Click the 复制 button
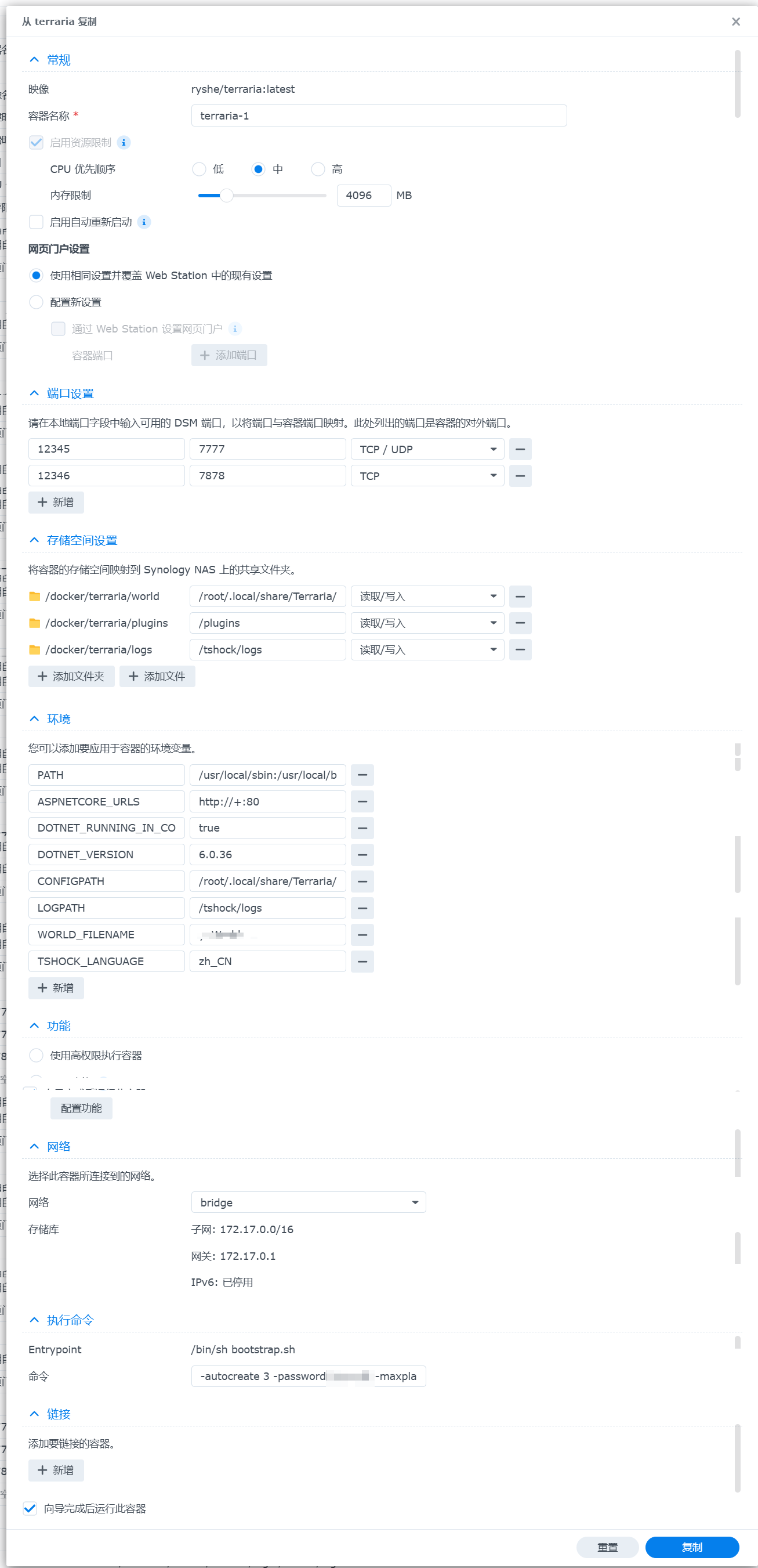 (691, 1547)
